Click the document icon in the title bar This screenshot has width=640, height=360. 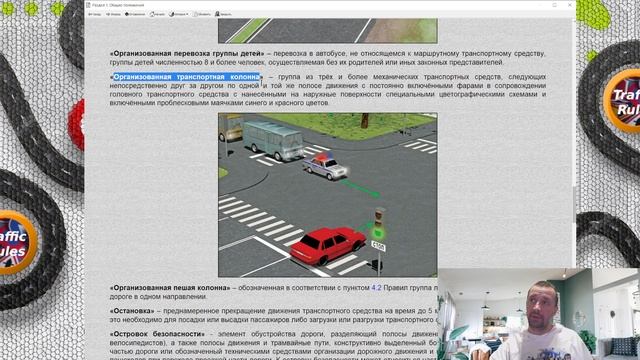(x=88, y=5)
